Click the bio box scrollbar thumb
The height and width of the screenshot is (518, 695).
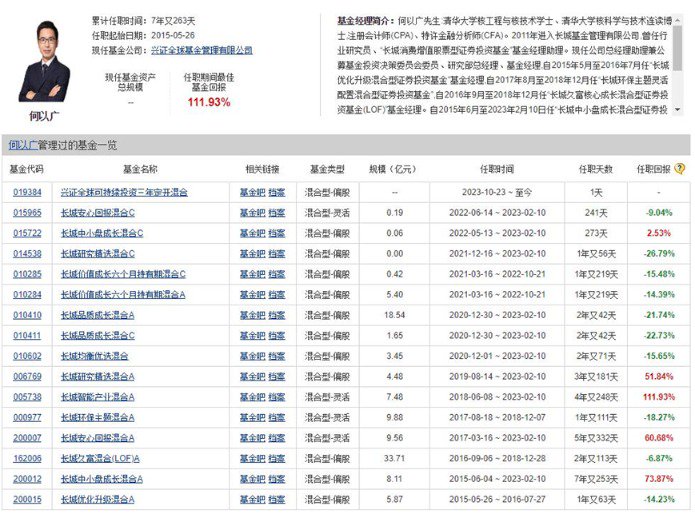click(x=677, y=48)
